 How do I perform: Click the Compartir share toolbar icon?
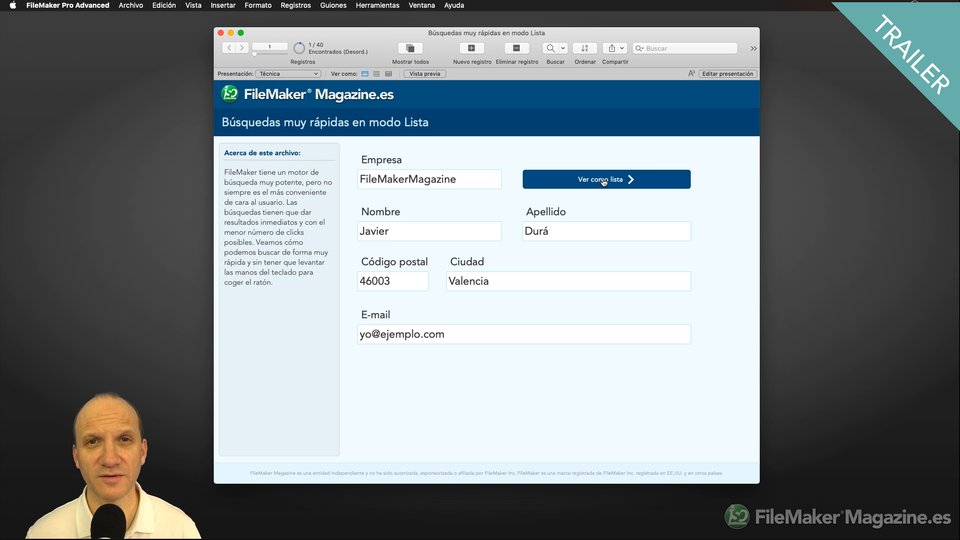click(x=611, y=48)
